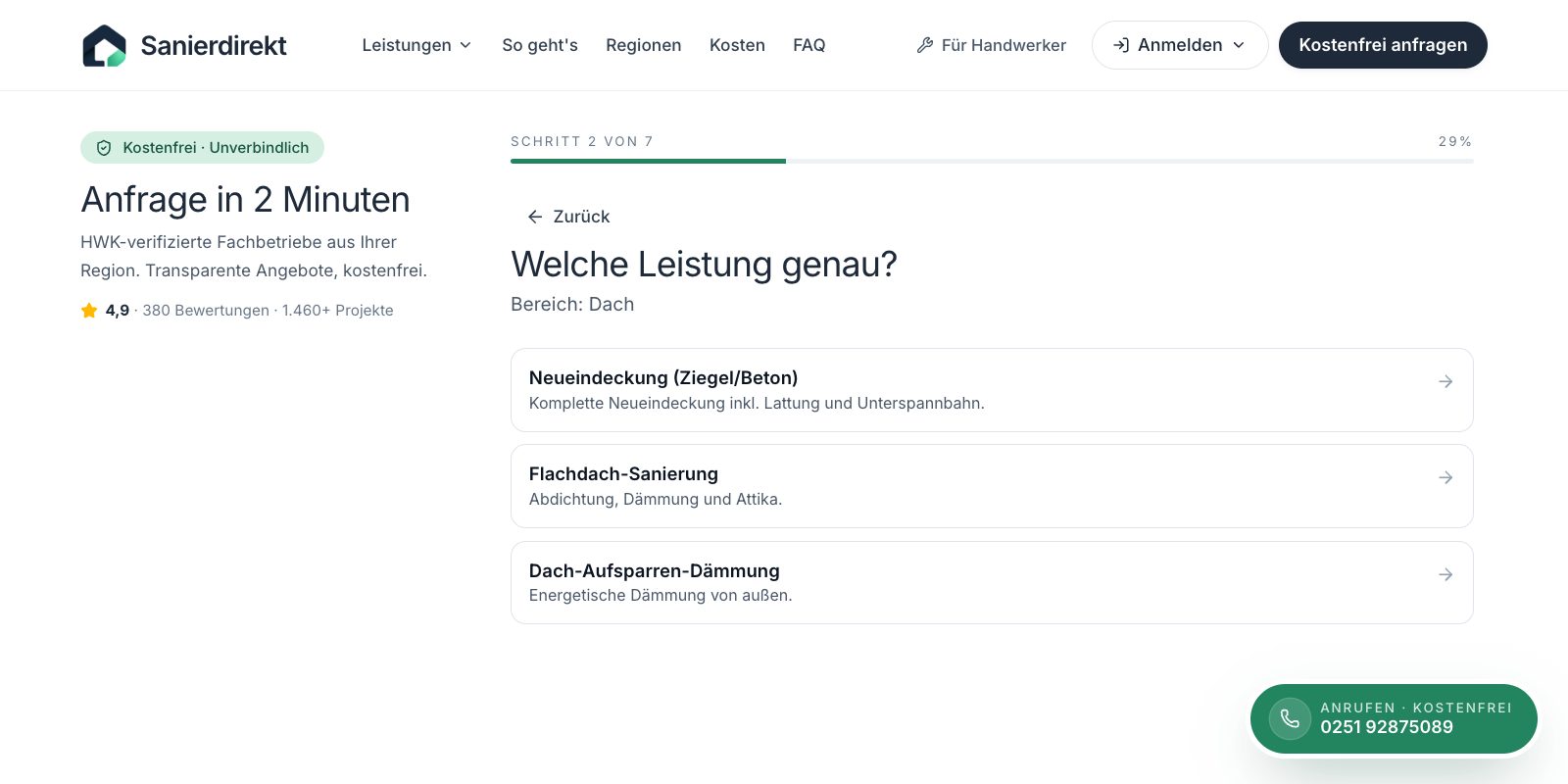The height and width of the screenshot is (784, 1568).
Task: Click the Kostenfrei anfragen button
Action: pos(1383,45)
